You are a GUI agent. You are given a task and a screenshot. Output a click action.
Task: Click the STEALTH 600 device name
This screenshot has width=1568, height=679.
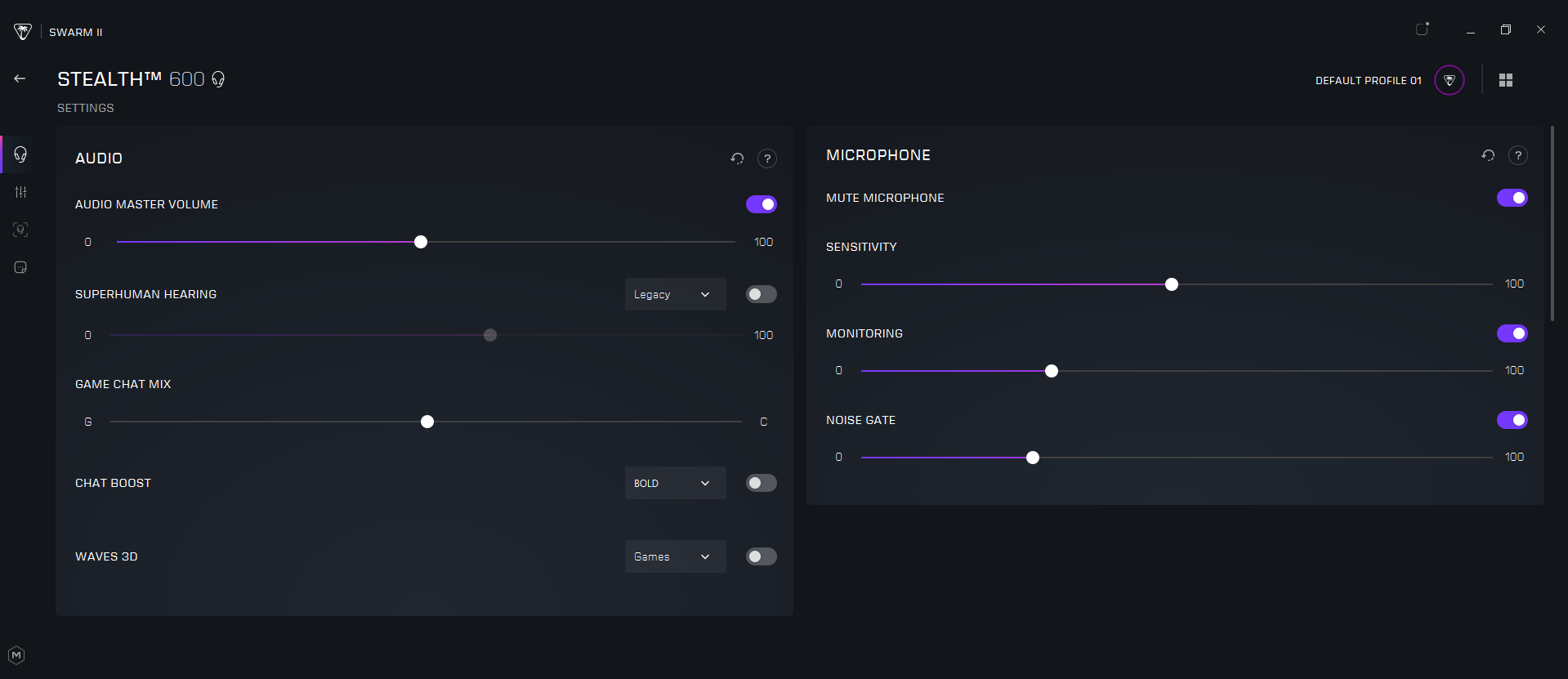pos(131,79)
